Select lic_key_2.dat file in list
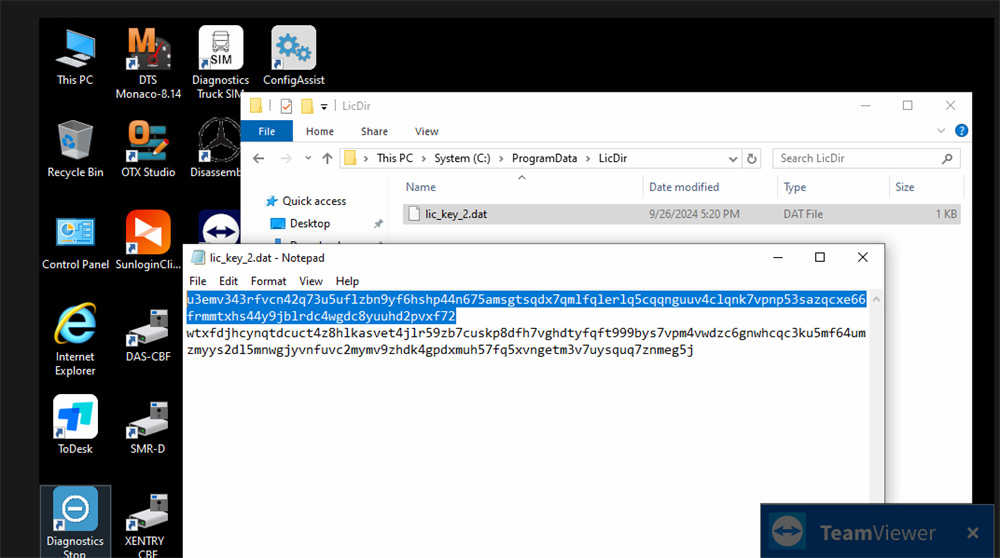Viewport: 1000px width, 558px height. [681, 214]
